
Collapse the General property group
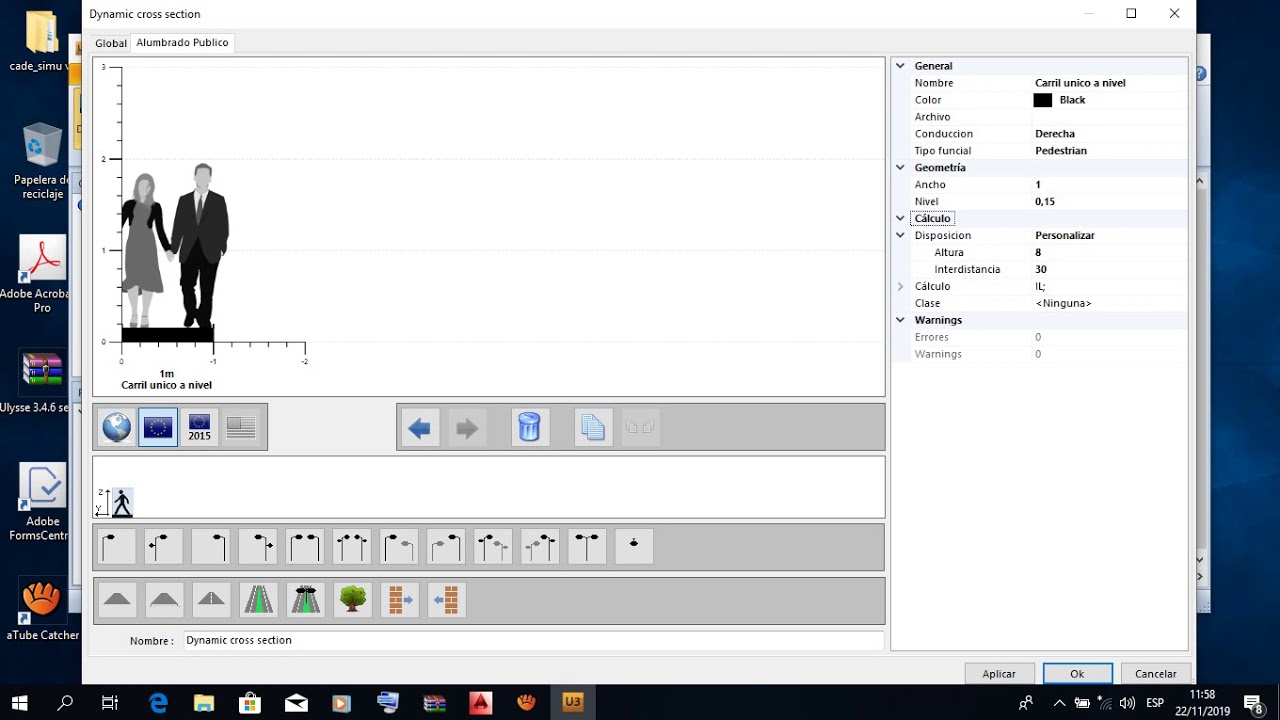click(x=900, y=66)
